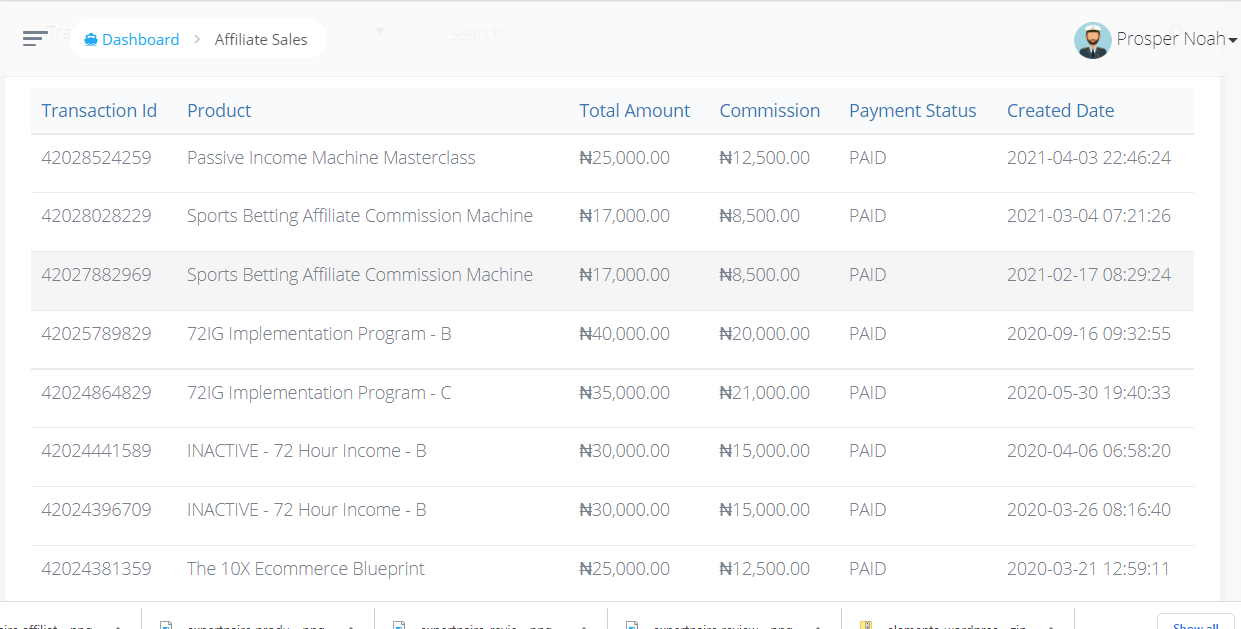Click Sports Betting product in row 42027882969

point(360,275)
